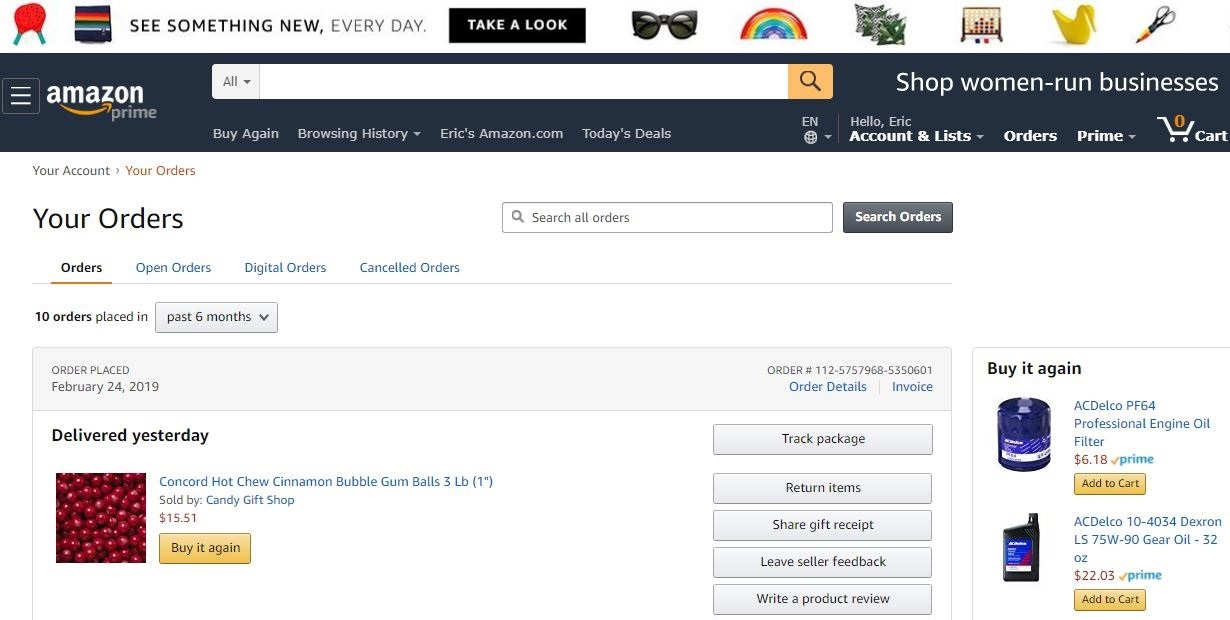Click the scissors banner image
Image resolution: width=1230 pixels, height=620 pixels.
coord(1155,24)
